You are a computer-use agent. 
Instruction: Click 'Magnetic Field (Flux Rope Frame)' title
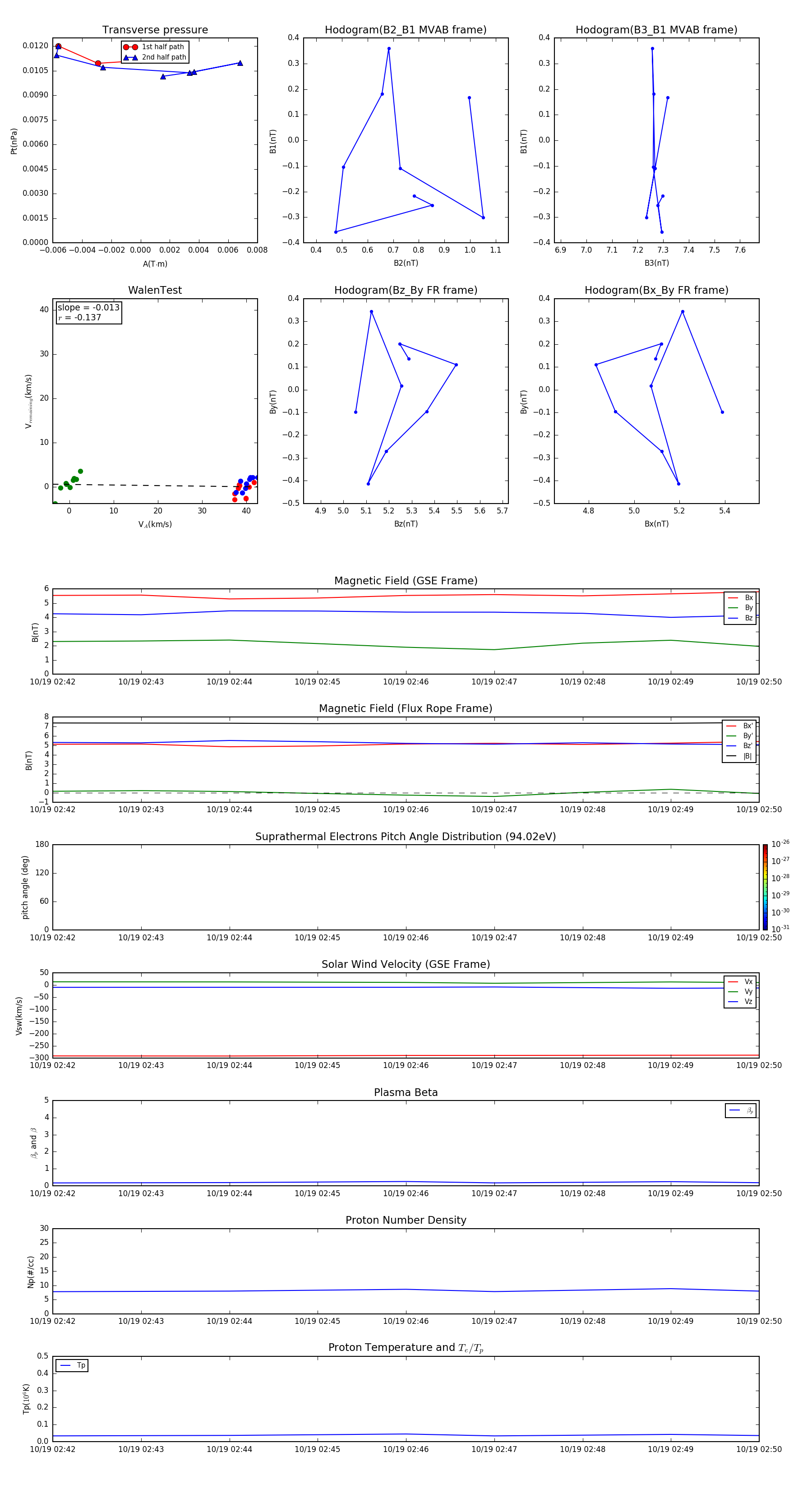click(x=406, y=709)
